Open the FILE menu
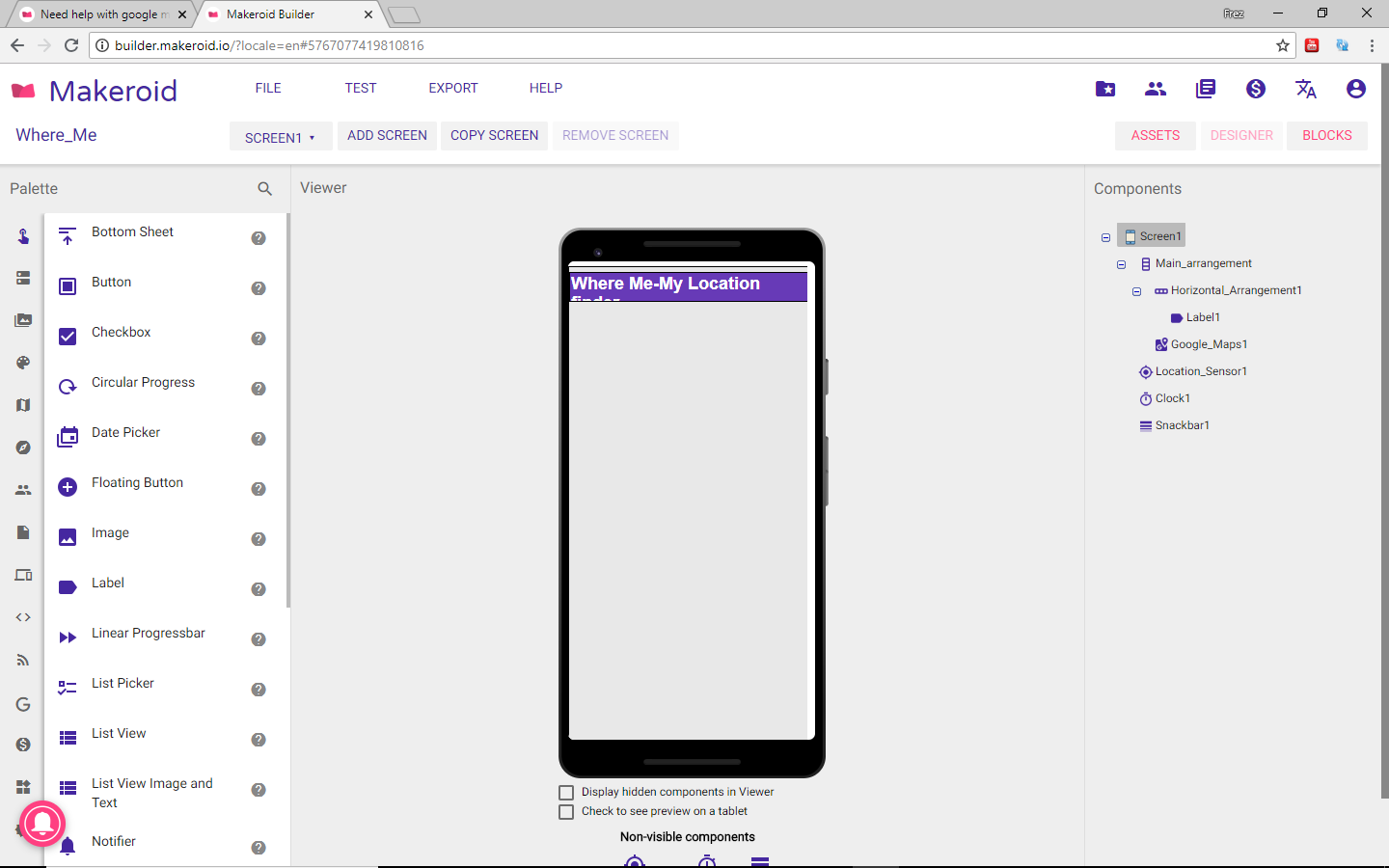The width and height of the screenshot is (1389, 868). click(268, 88)
